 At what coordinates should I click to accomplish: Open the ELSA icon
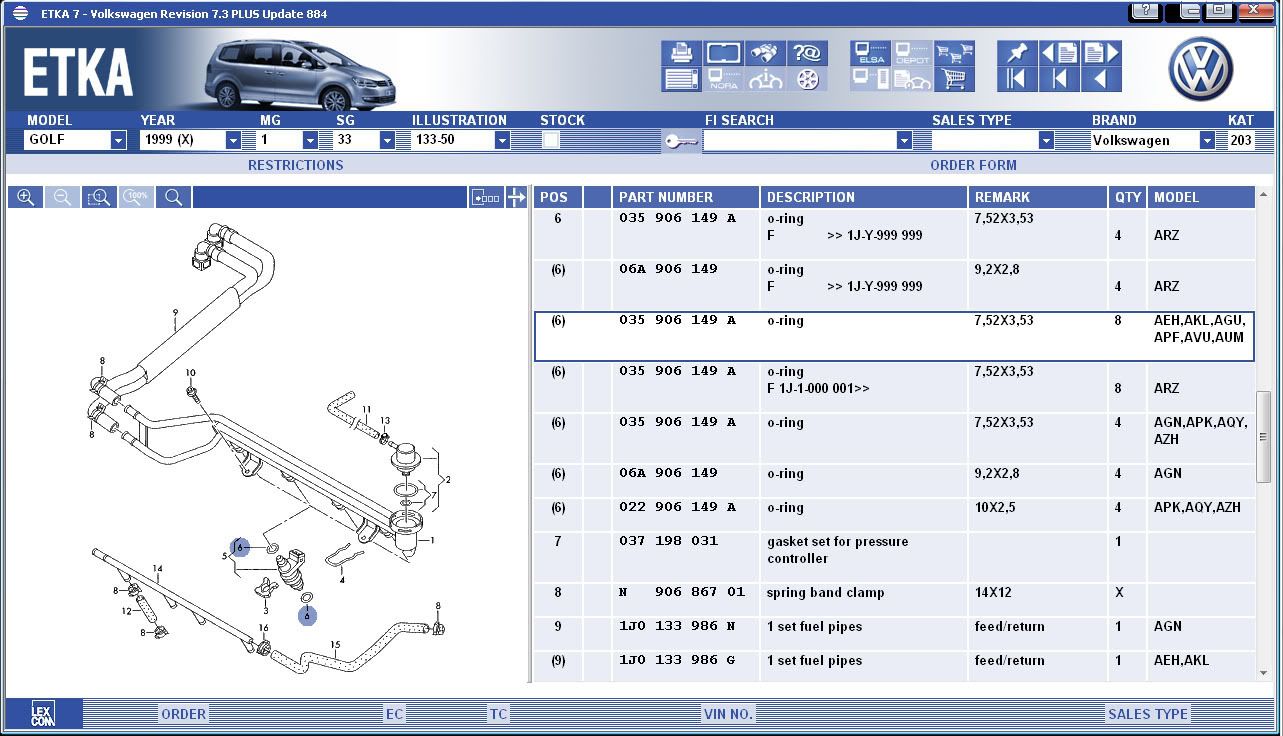coord(870,53)
